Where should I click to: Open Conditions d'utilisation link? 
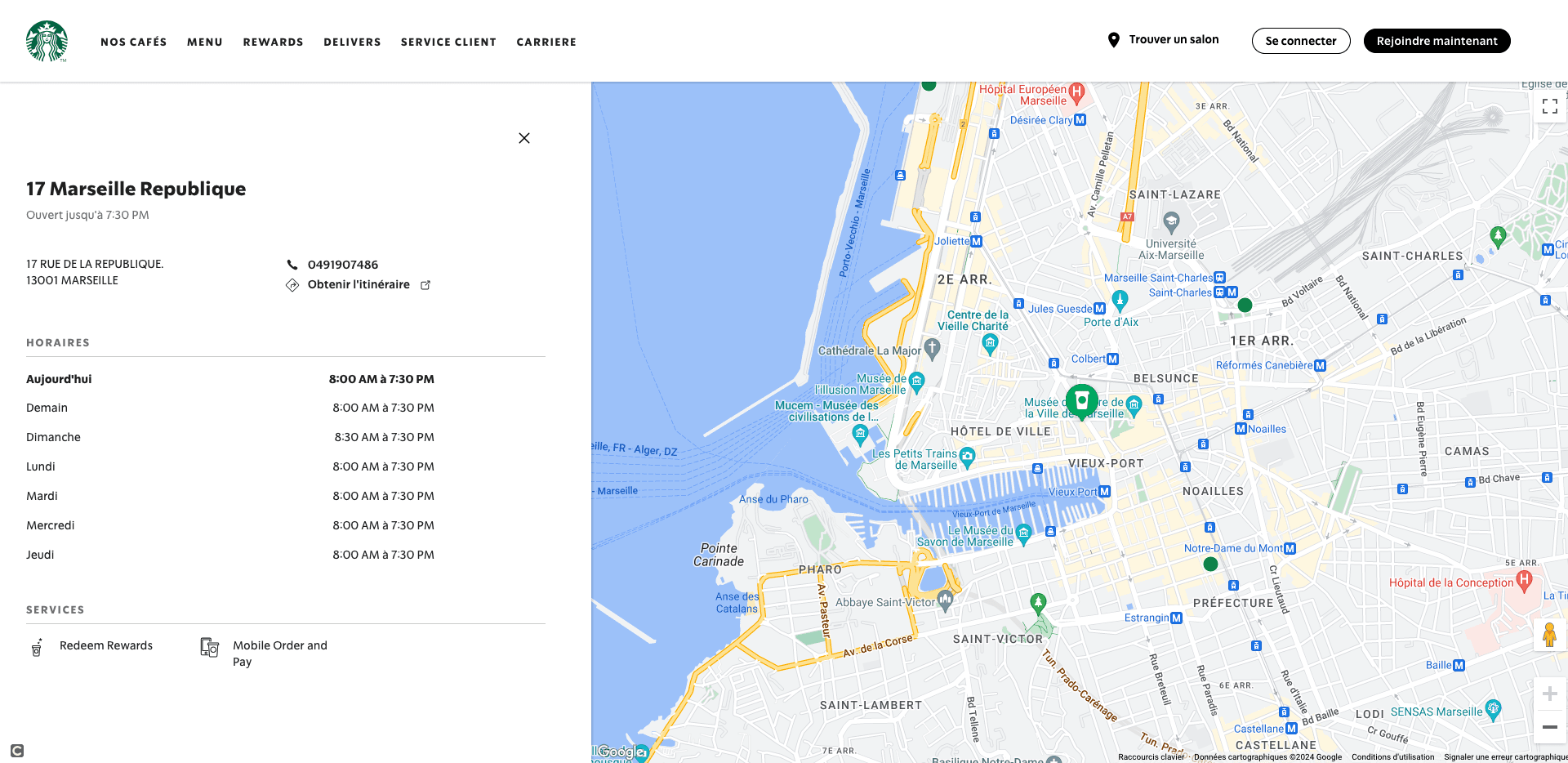point(1393,757)
